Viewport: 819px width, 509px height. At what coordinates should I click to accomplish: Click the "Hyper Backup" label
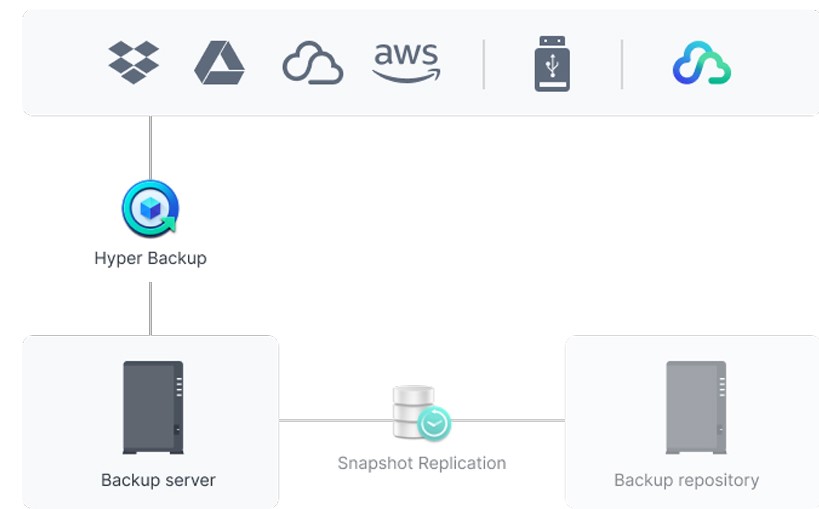(x=150, y=258)
